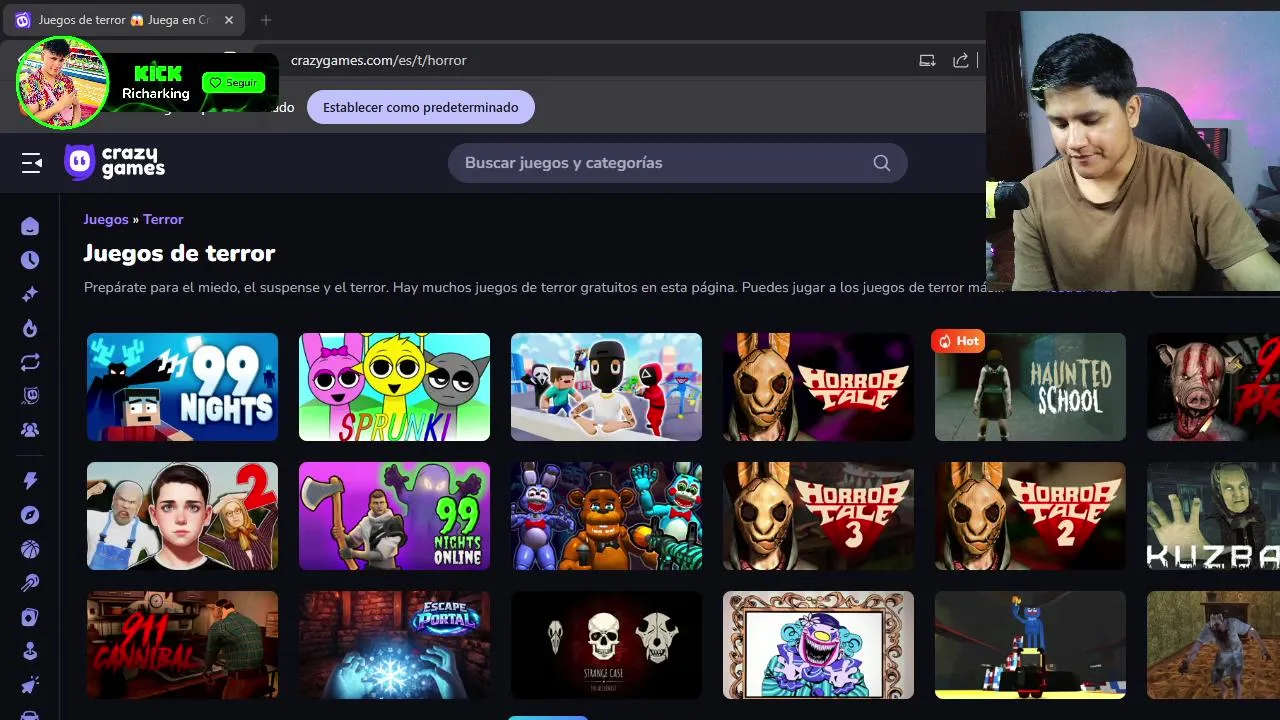The image size is (1280, 720).
Task: Open the pig mask game thumbnail
Action: [1213, 387]
